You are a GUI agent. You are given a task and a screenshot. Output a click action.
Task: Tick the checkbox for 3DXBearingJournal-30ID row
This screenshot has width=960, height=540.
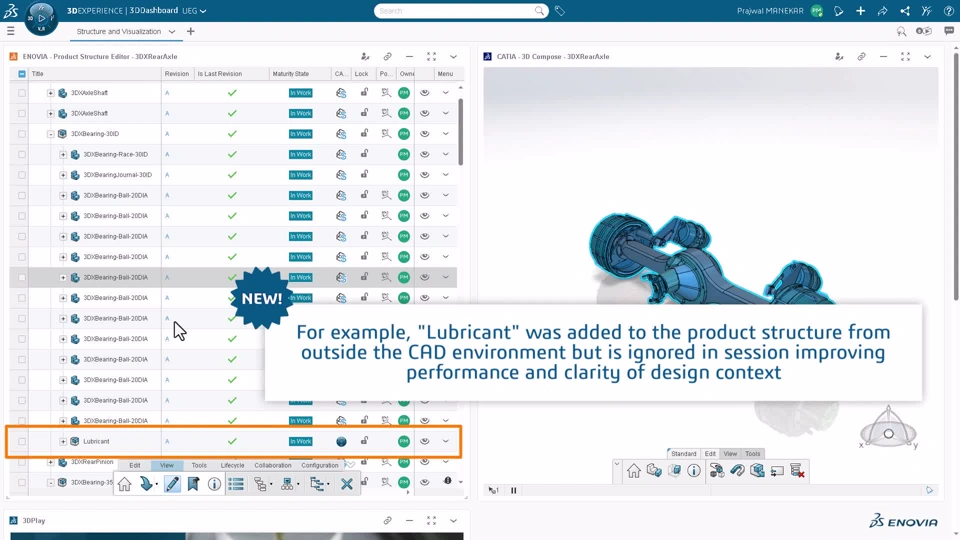(x=21, y=175)
